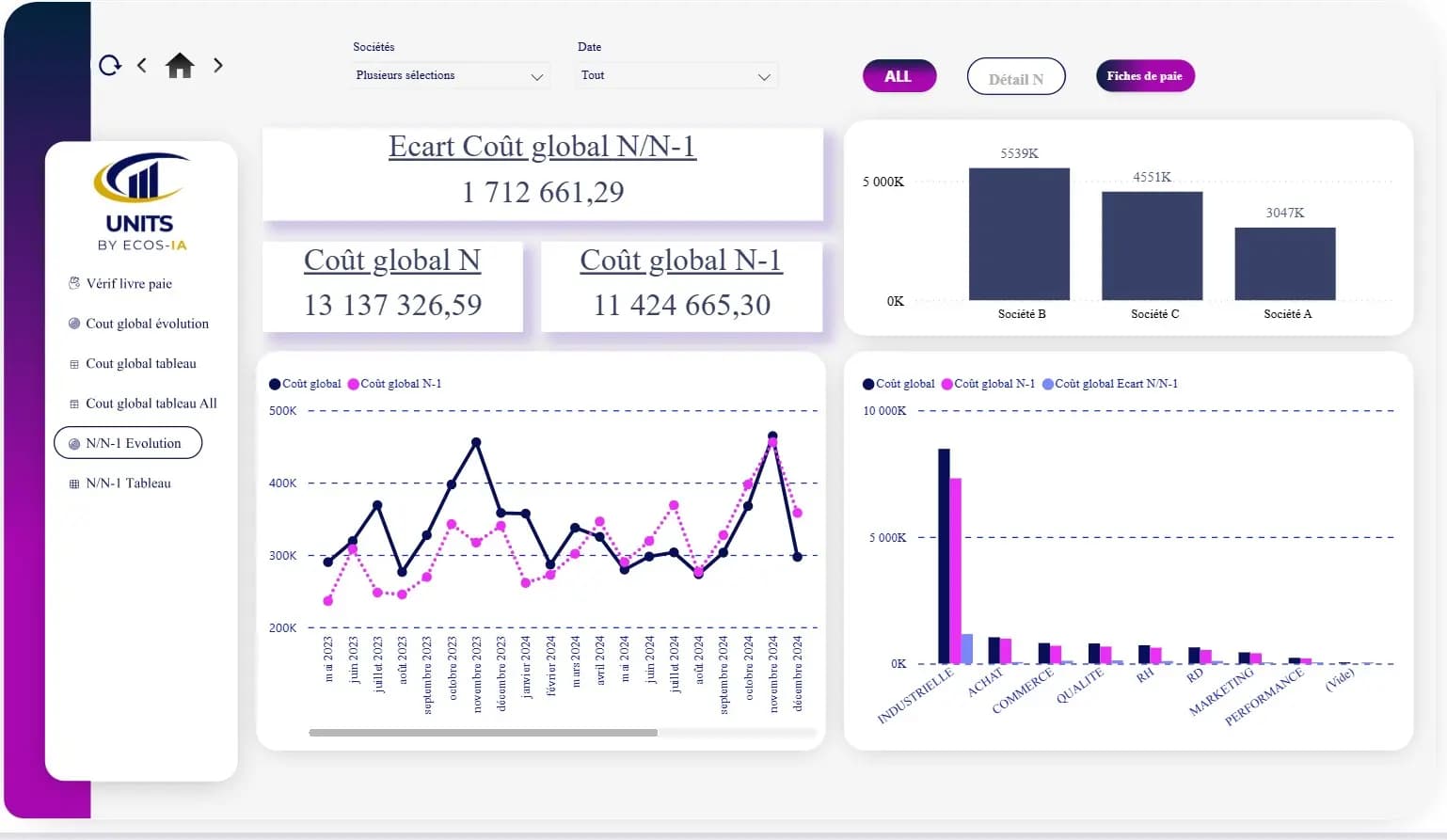
Task: Open the Sociétés dropdown
Action: tap(450, 75)
